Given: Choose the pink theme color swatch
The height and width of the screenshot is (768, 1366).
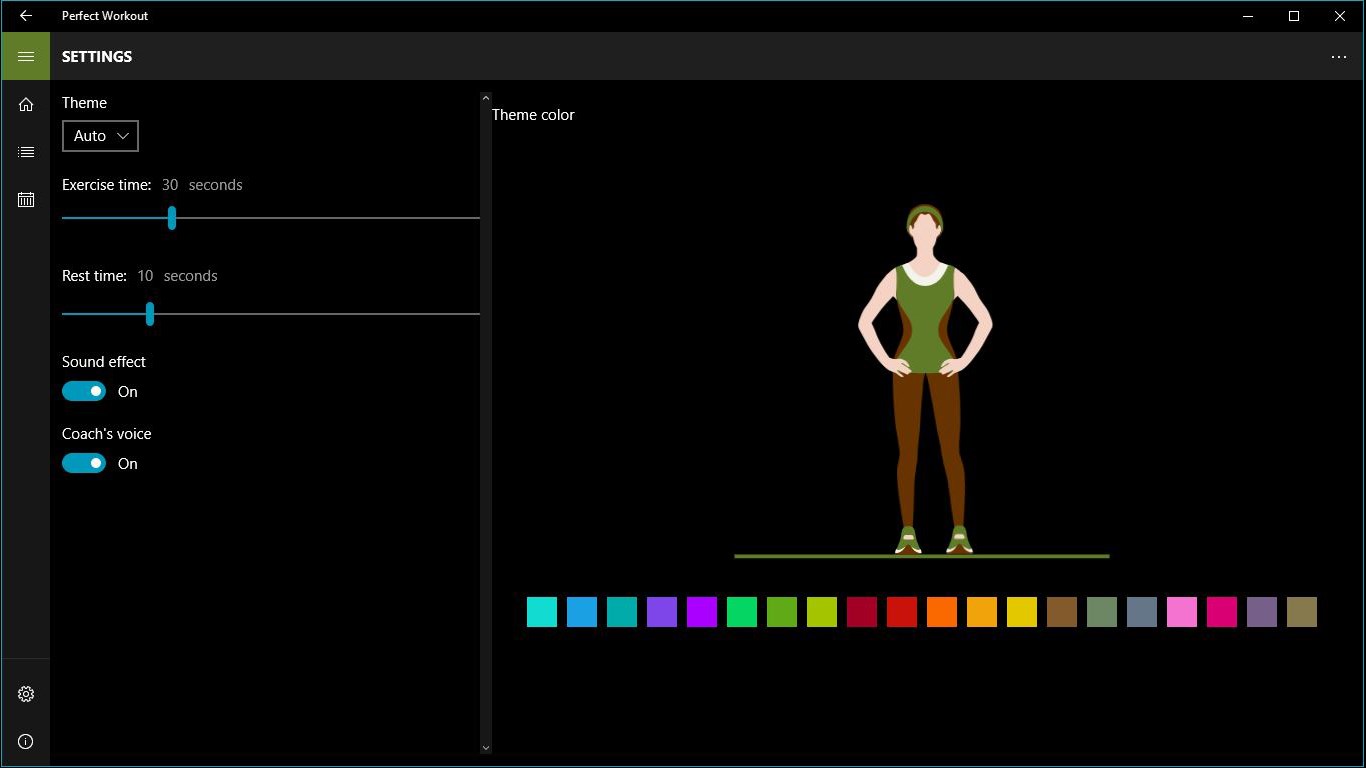Looking at the screenshot, I should click(x=1182, y=612).
